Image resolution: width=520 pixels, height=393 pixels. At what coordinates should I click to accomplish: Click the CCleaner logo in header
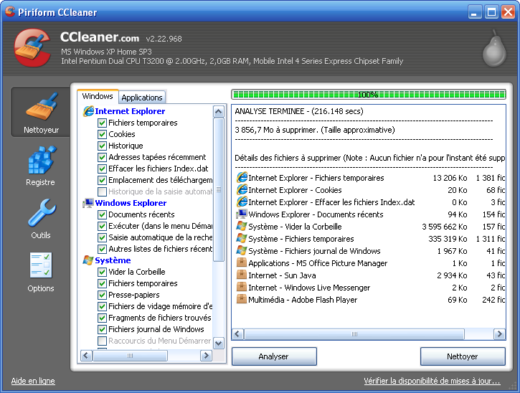[32, 48]
